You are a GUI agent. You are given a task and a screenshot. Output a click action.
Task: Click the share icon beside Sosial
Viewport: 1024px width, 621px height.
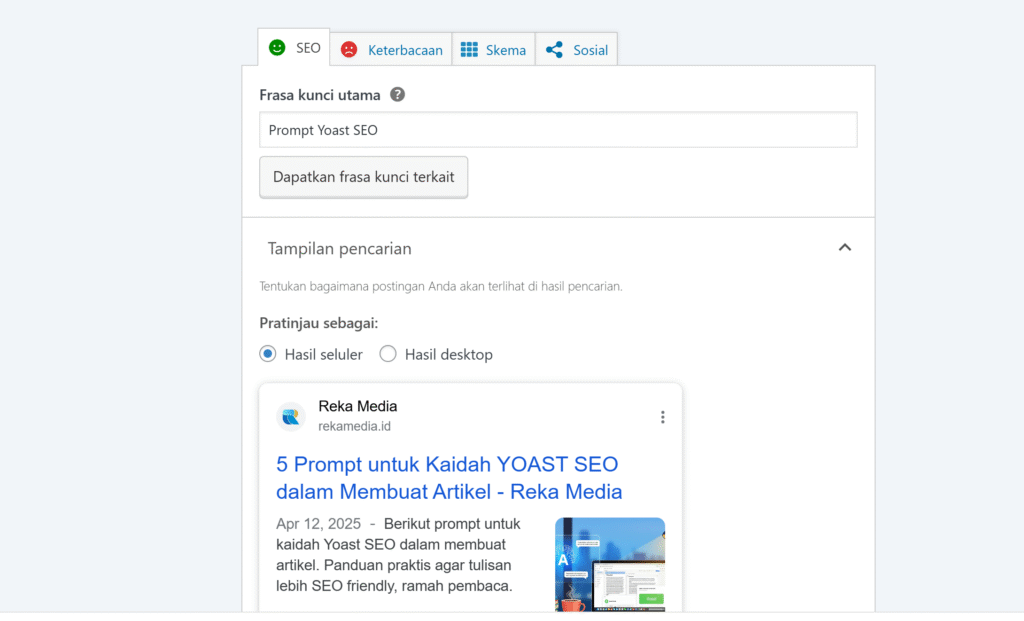554,49
